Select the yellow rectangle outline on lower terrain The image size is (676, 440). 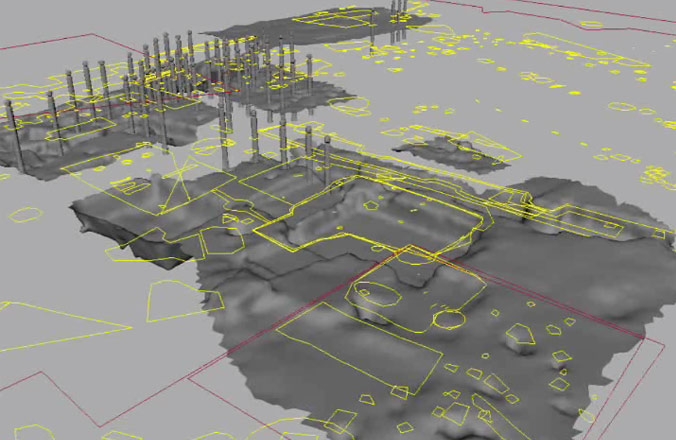pos(350,350)
